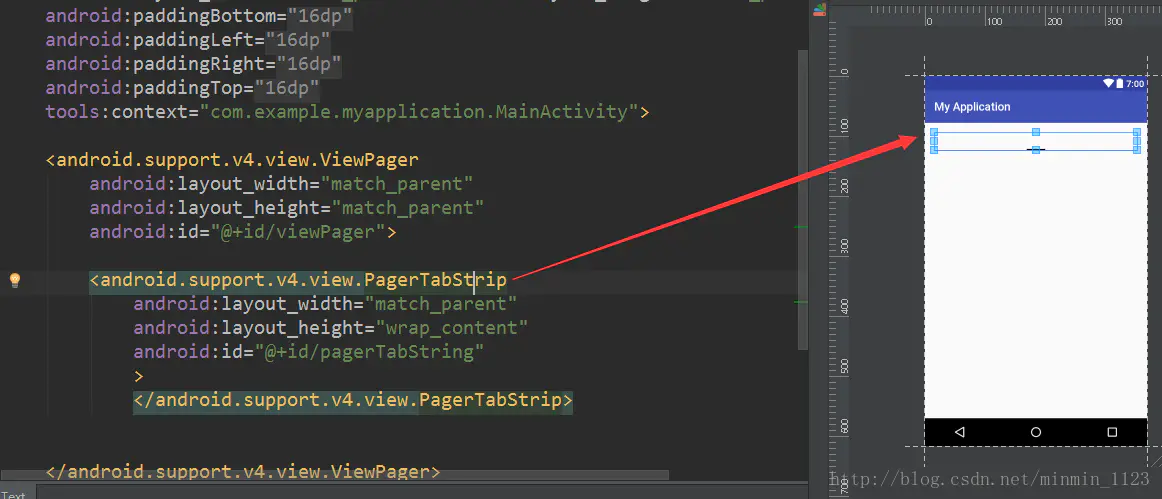The width and height of the screenshot is (1162, 499).
Task: Place cursor on android:paddingLeft="16dp" line
Action: click(188, 39)
